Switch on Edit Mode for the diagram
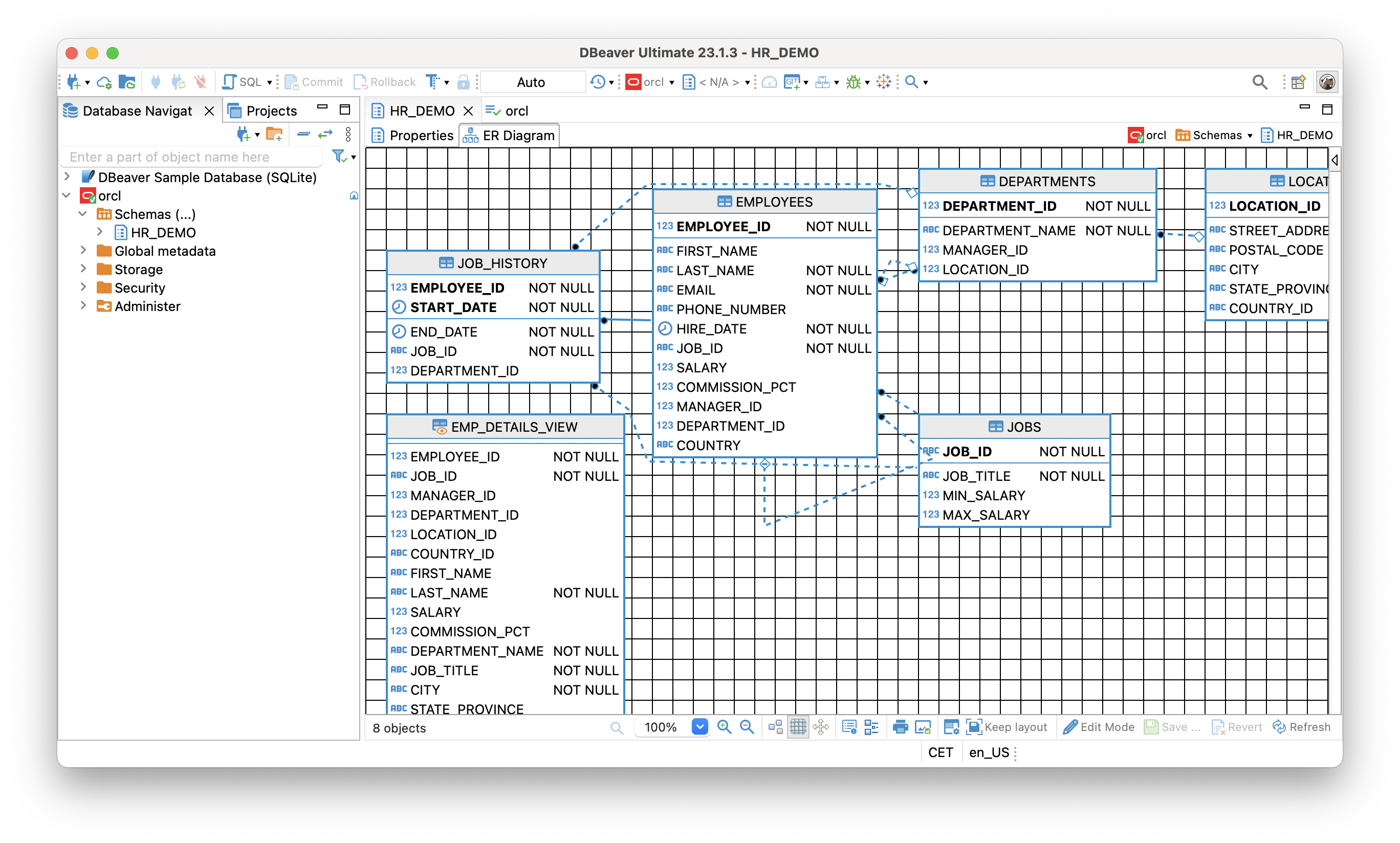 [x=1099, y=727]
